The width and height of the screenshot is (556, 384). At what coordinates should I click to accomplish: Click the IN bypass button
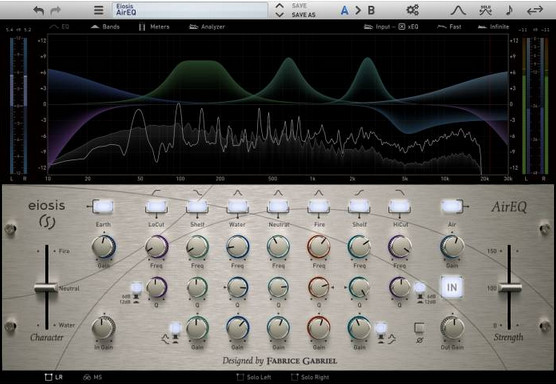coord(452,287)
